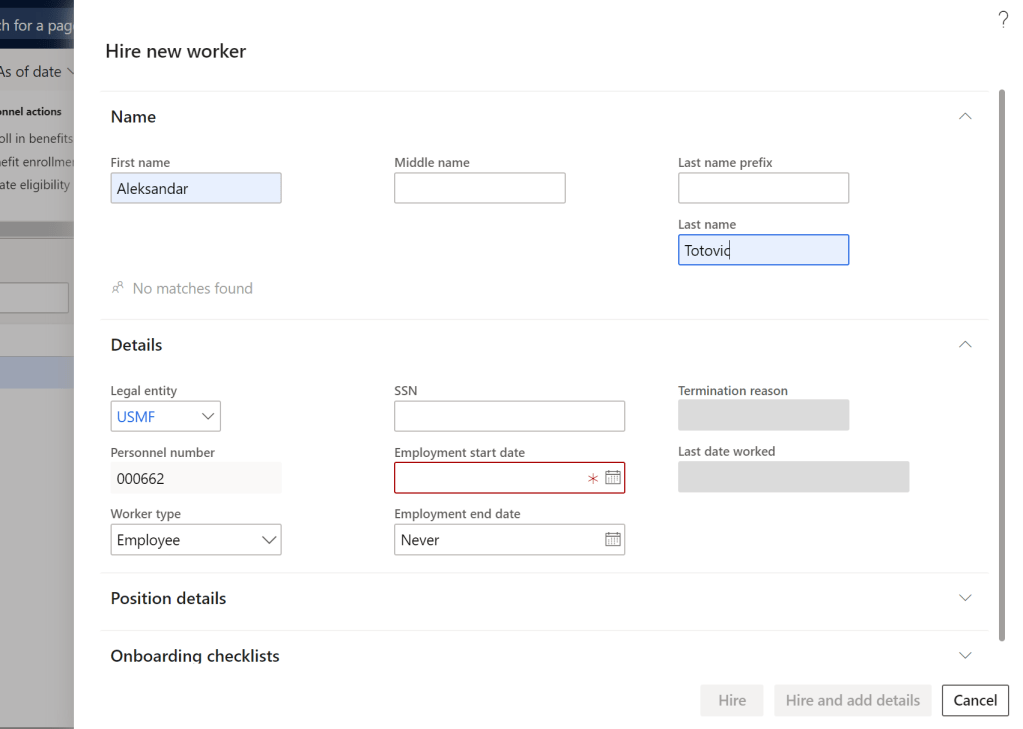Click the Cancel button
1023x729 pixels.
(x=974, y=700)
